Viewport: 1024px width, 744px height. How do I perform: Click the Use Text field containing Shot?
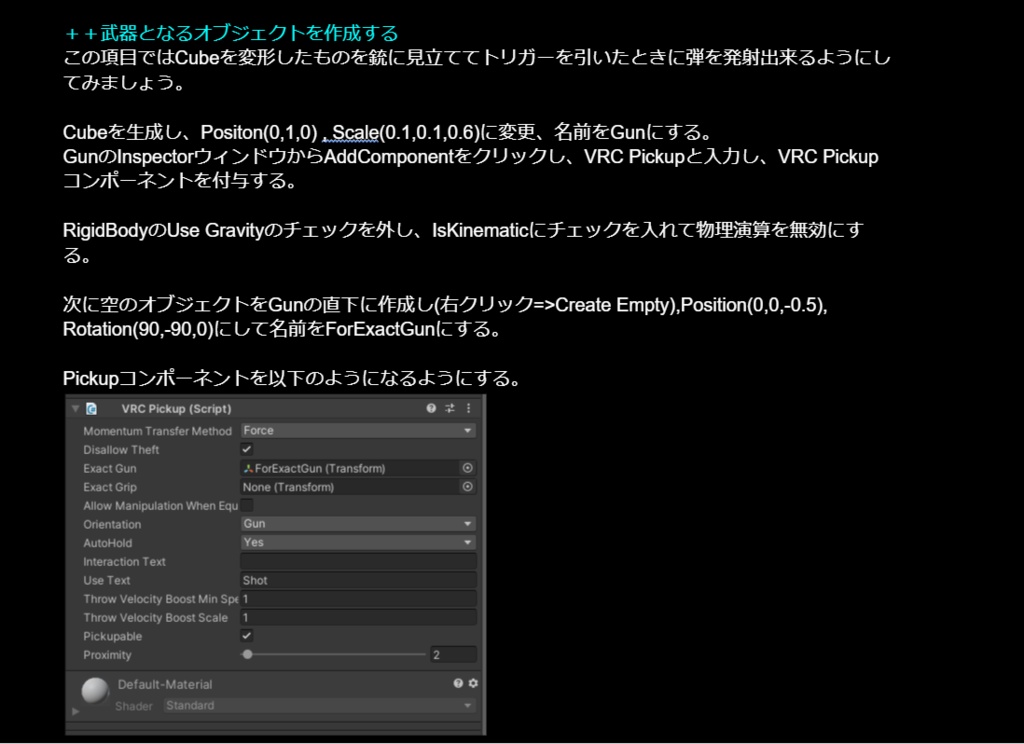(355, 580)
